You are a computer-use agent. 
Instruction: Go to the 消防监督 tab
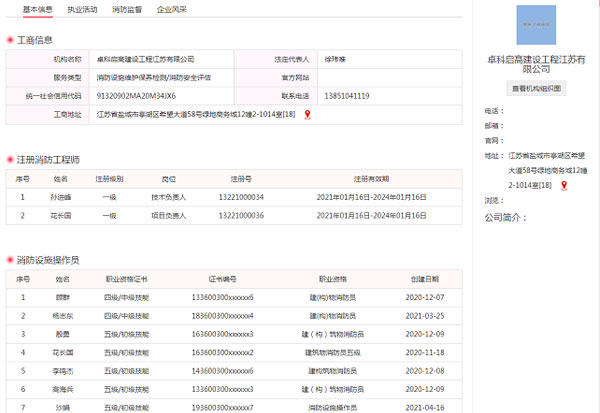pos(126,8)
